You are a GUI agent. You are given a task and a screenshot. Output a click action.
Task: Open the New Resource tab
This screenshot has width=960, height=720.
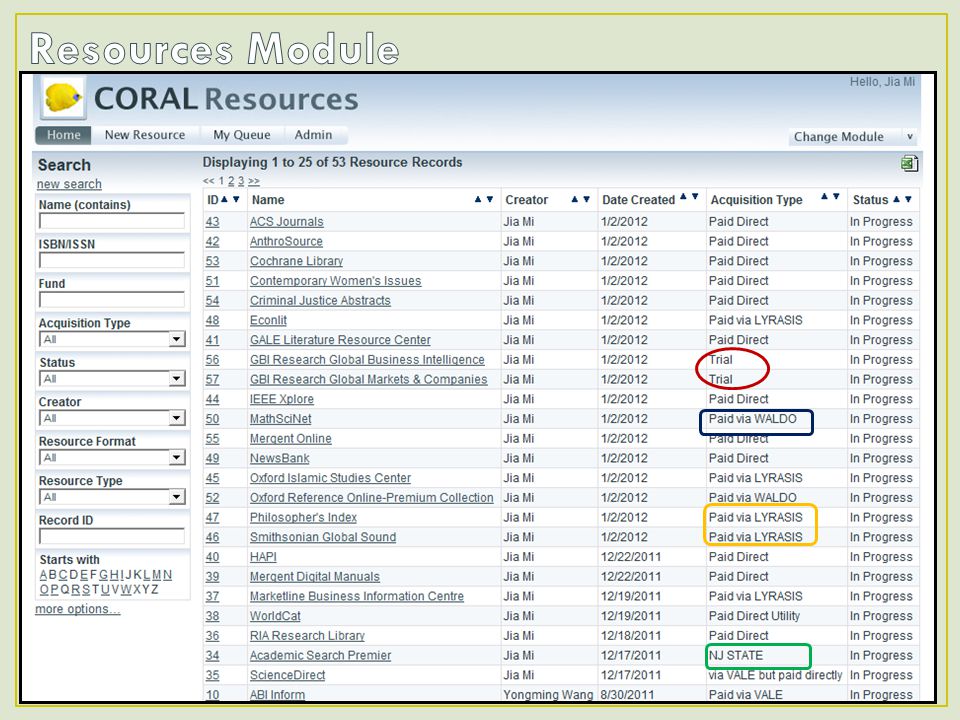pyautogui.click(x=145, y=135)
